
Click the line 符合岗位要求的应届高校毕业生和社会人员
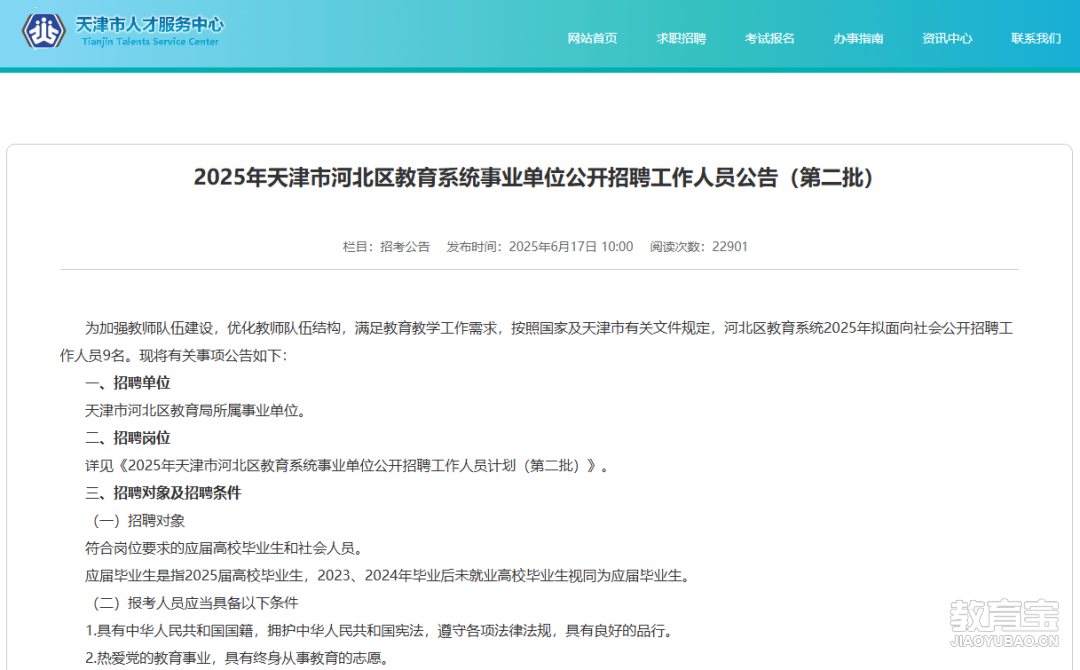(x=225, y=548)
